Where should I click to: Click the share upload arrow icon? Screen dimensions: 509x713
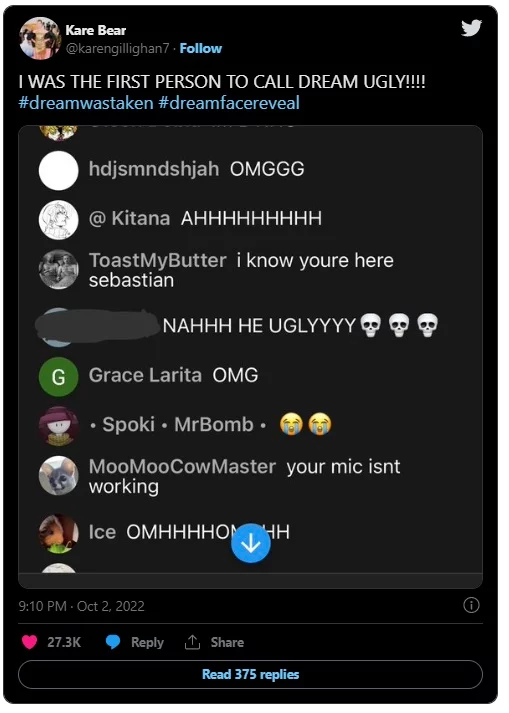[x=192, y=642]
